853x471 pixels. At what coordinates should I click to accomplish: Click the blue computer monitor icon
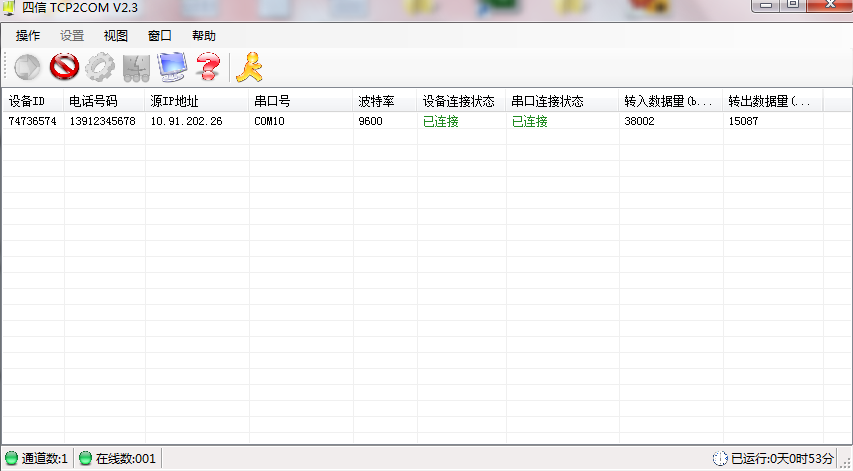click(x=172, y=67)
